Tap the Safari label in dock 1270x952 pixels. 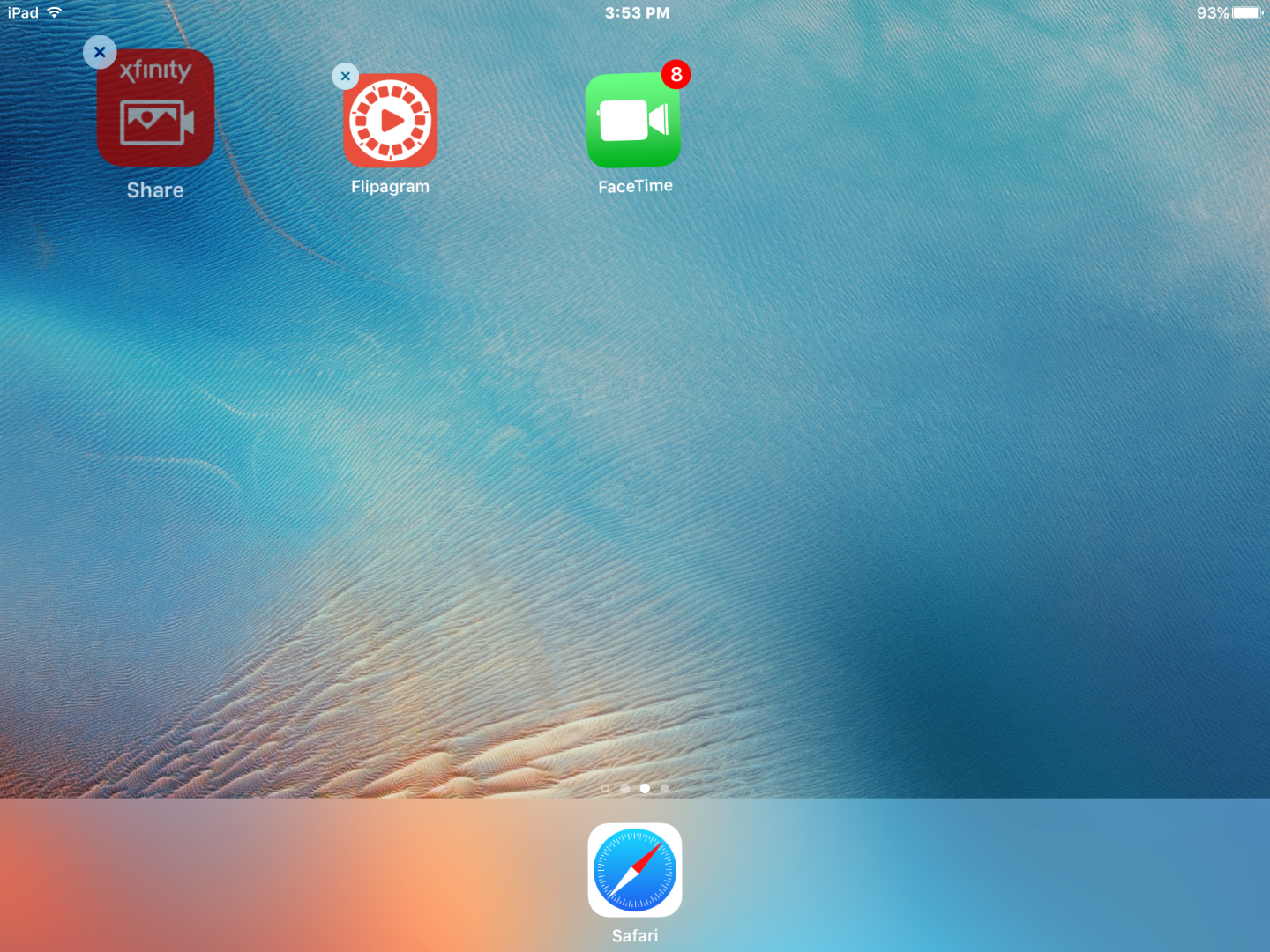click(635, 936)
